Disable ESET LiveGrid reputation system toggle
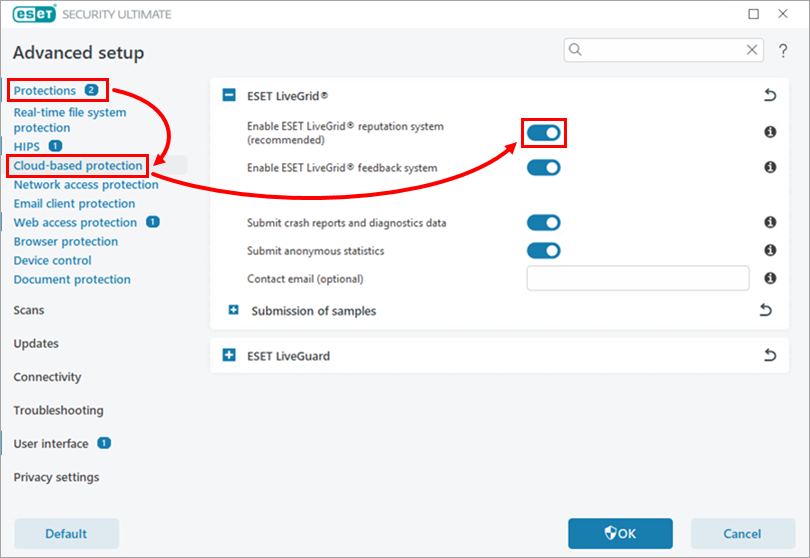Screen dimensions: 810x558 (544, 132)
